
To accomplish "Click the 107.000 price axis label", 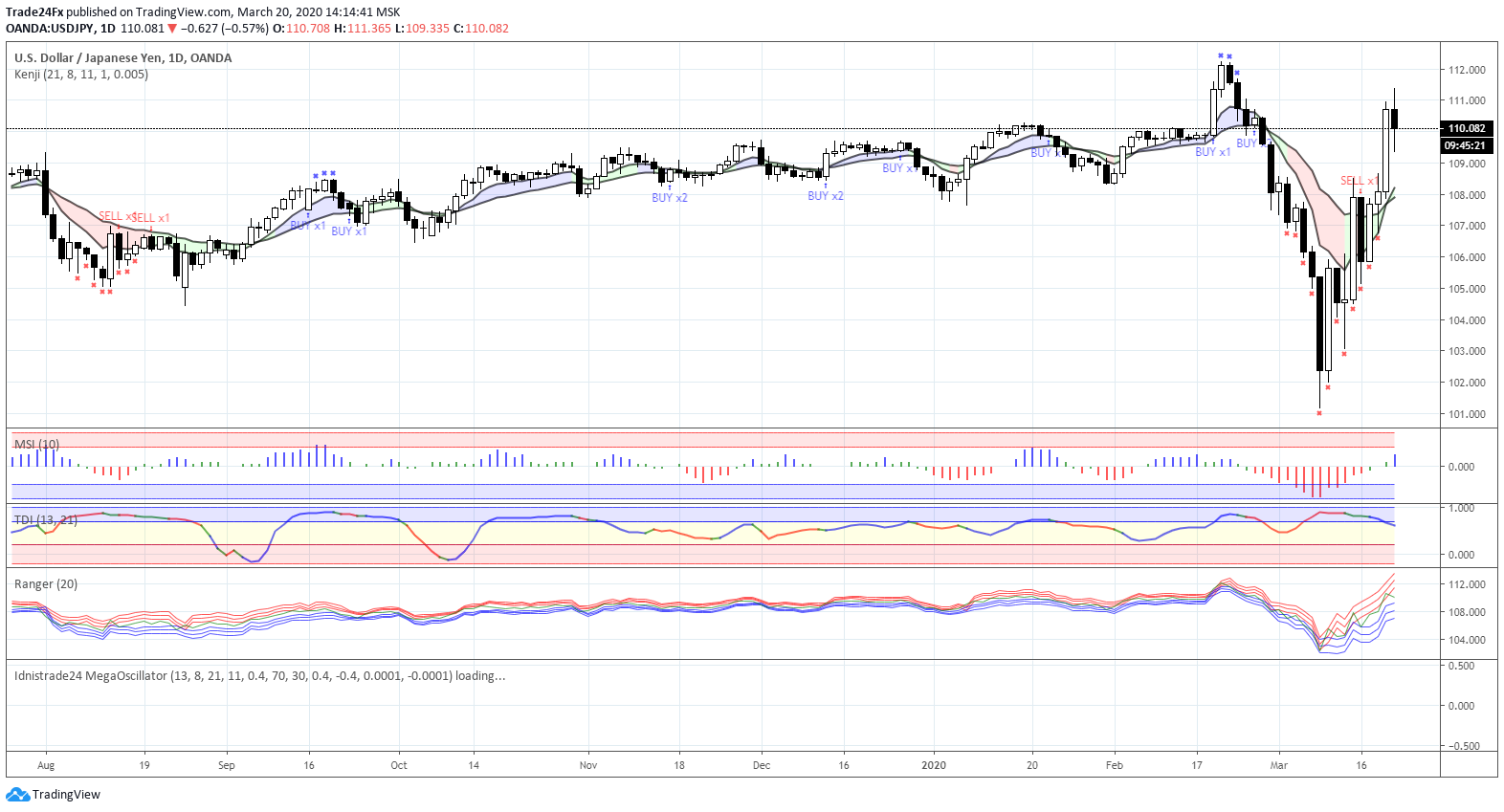I will pyautogui.click(x=1467, y=227).
